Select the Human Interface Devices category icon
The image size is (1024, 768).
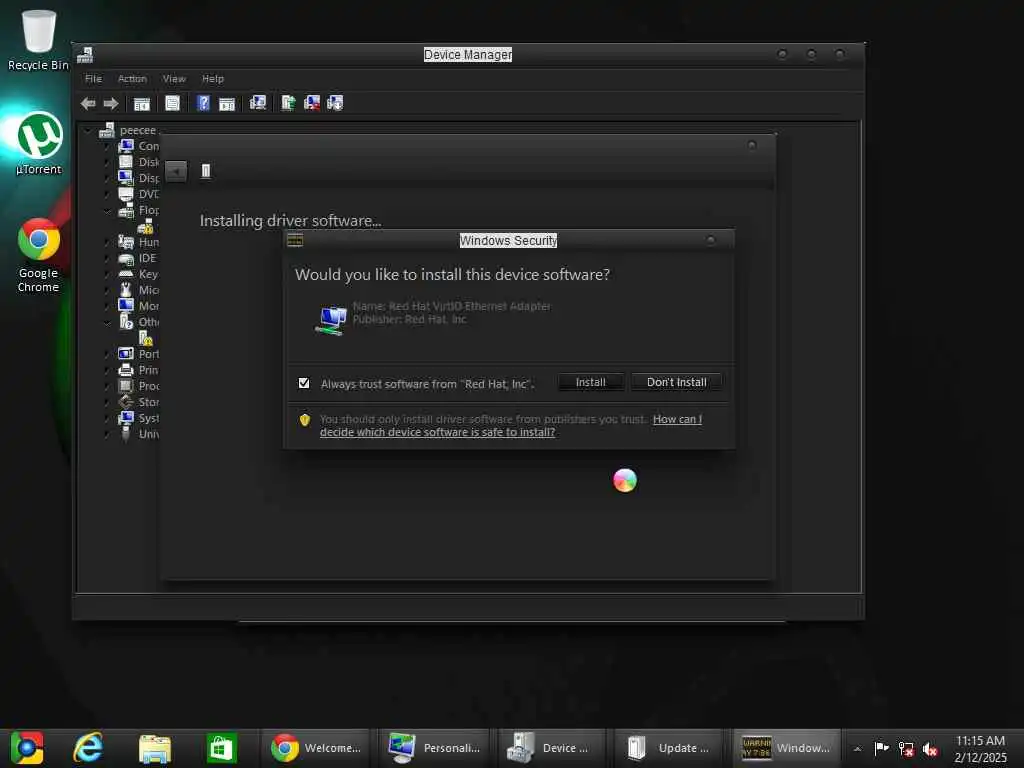(x=126, y=242)
